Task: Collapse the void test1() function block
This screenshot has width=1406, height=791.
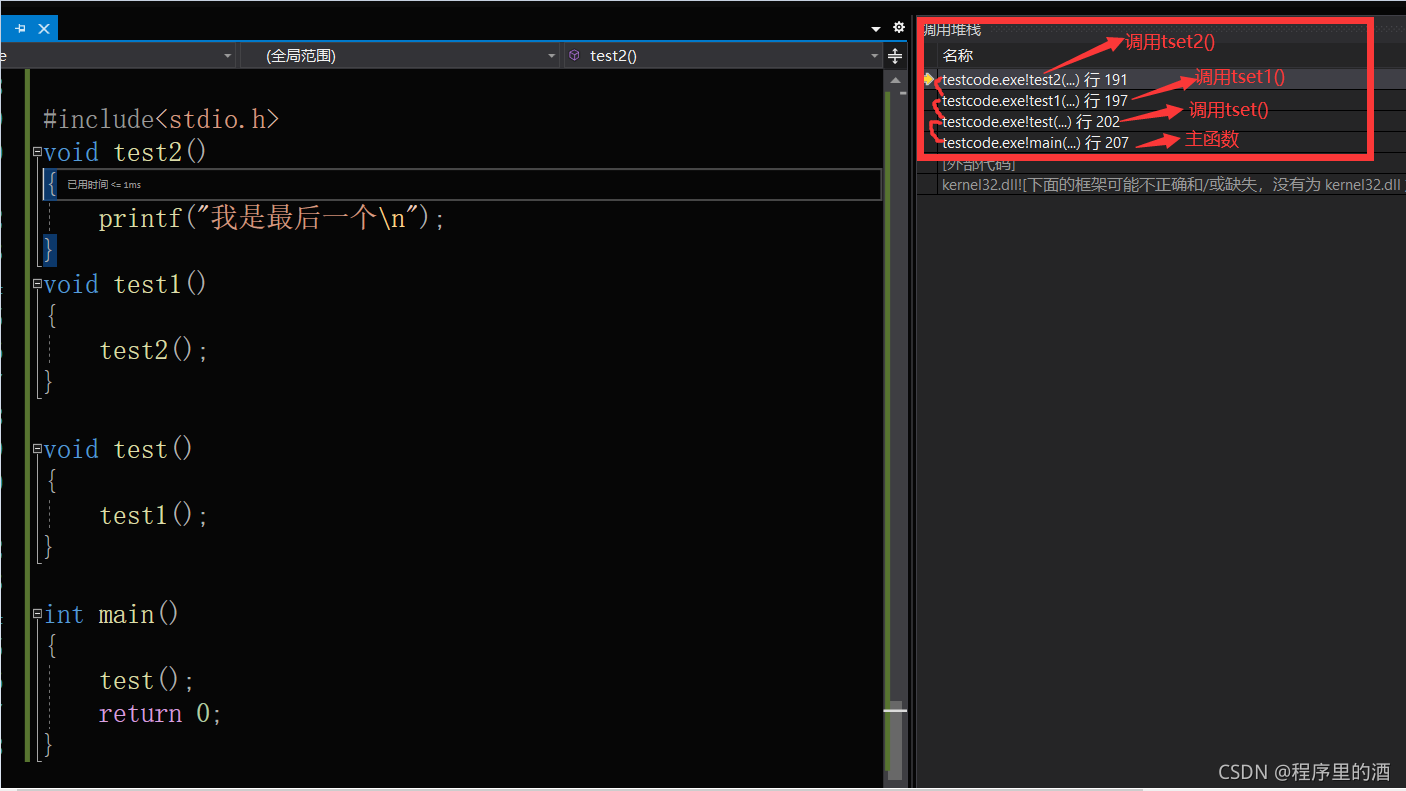Action: [x=37, y=284]
